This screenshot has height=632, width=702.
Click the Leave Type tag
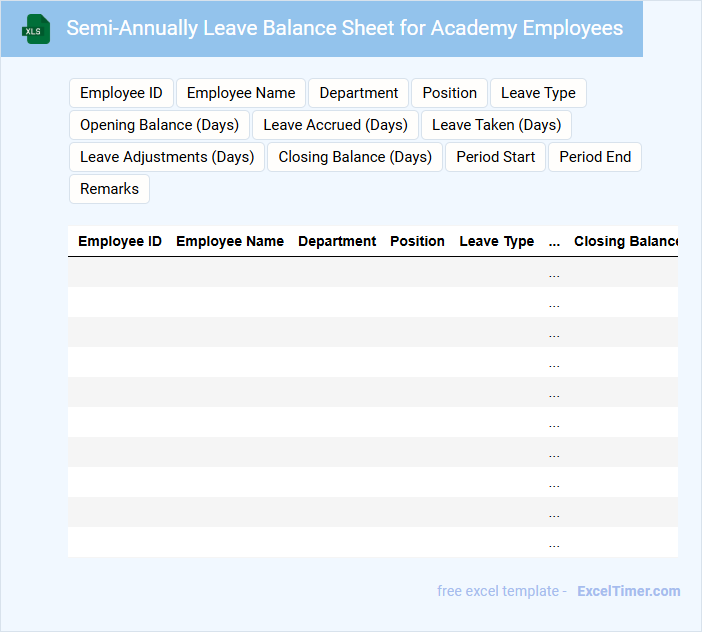(x=538, y=93)
